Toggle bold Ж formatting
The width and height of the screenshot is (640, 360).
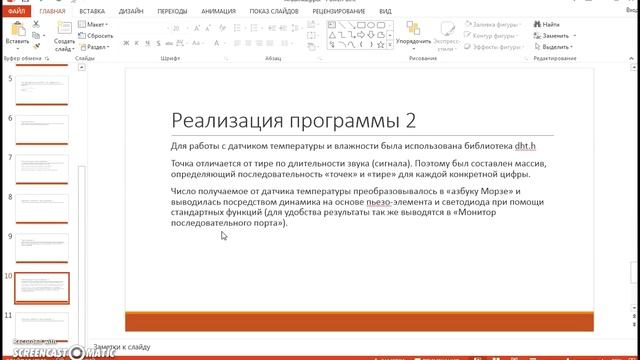(126, 43)
